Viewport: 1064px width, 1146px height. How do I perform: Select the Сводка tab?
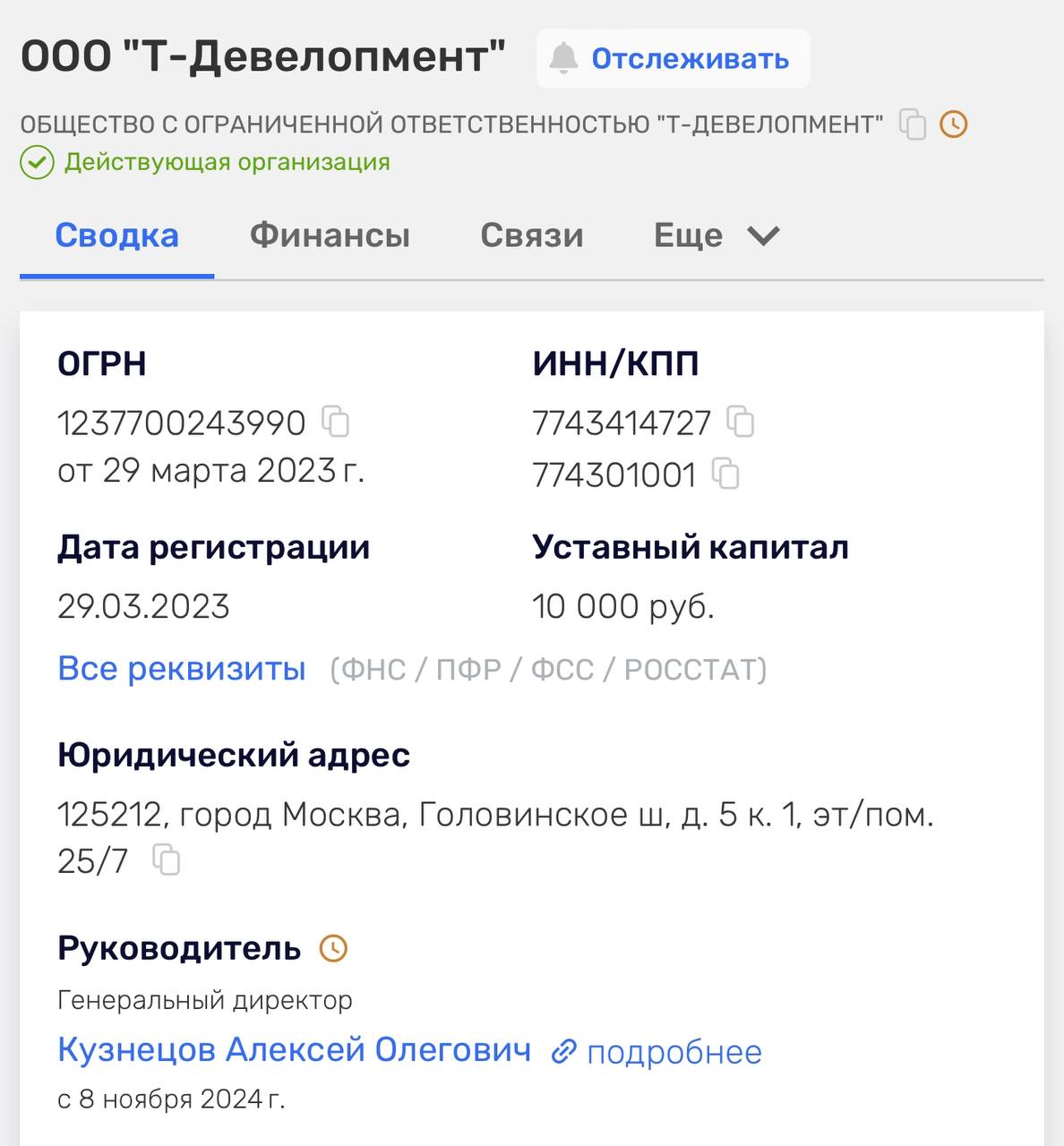[117, 235]
